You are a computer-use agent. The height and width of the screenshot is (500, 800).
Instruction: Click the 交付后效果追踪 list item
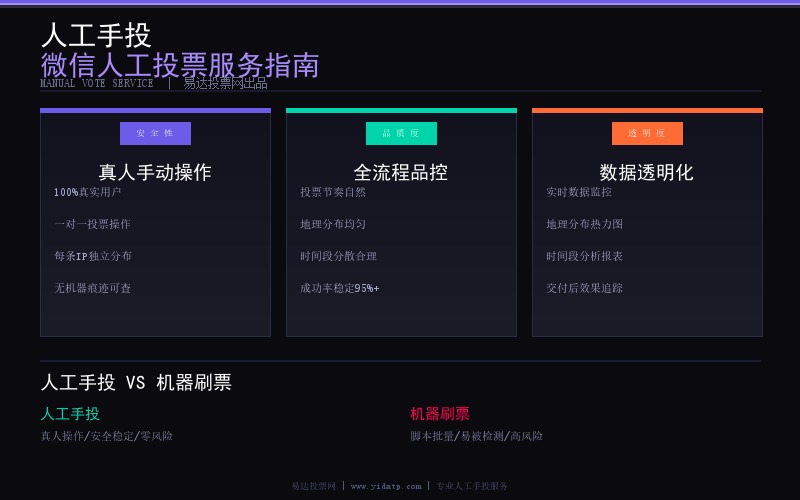coord(584,288)
